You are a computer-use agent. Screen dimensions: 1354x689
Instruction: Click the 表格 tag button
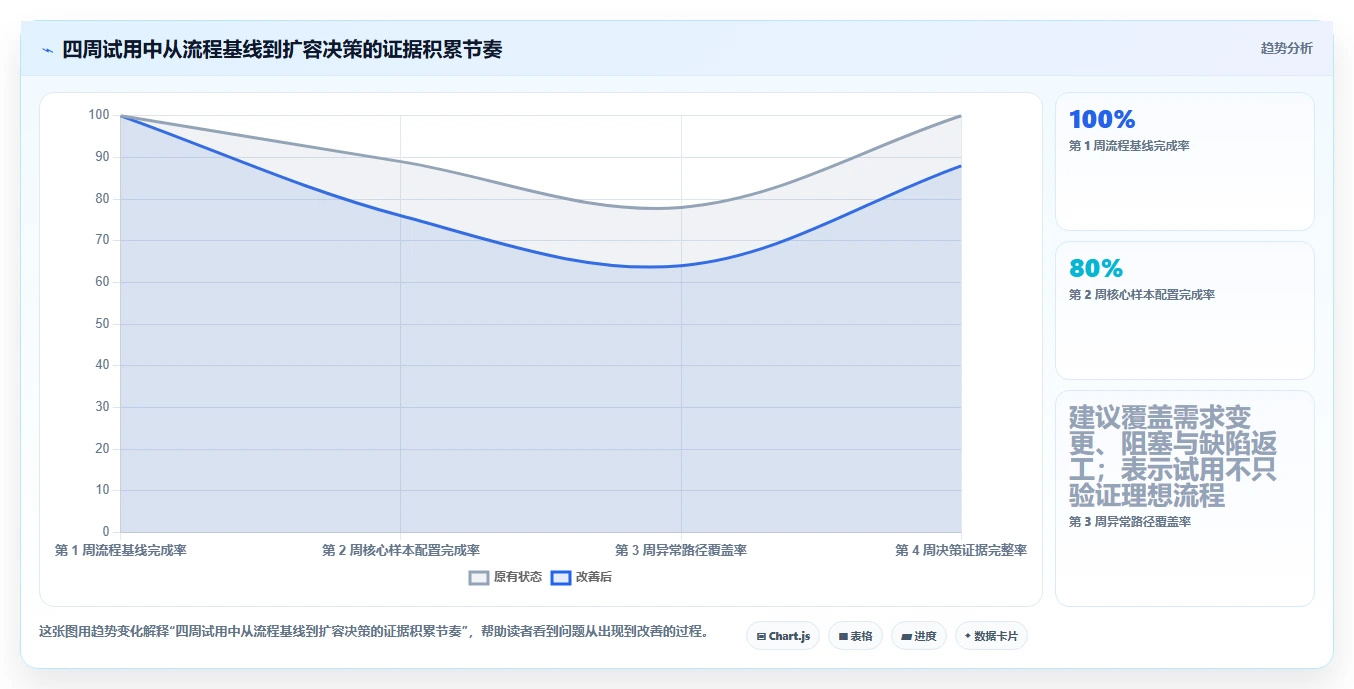(855, 636)
